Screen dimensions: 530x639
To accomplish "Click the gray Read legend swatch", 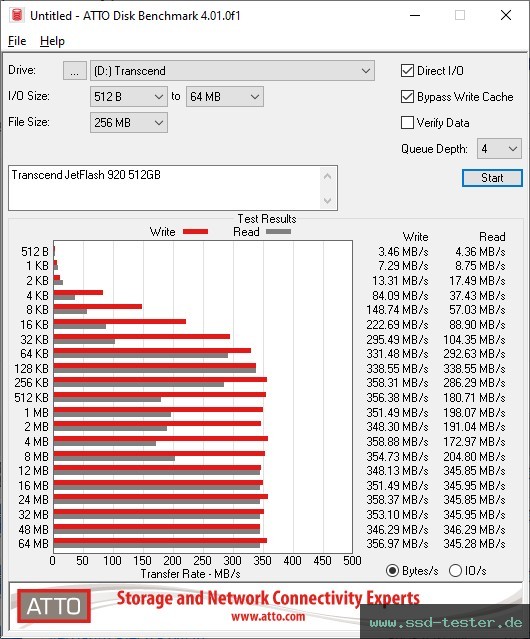I will (x=278, y=231).
